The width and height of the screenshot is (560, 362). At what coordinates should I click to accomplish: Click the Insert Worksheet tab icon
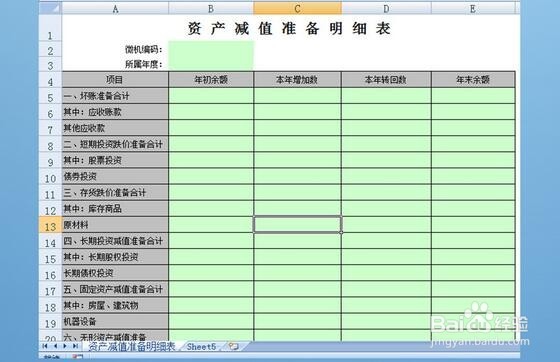coord(234,346)
